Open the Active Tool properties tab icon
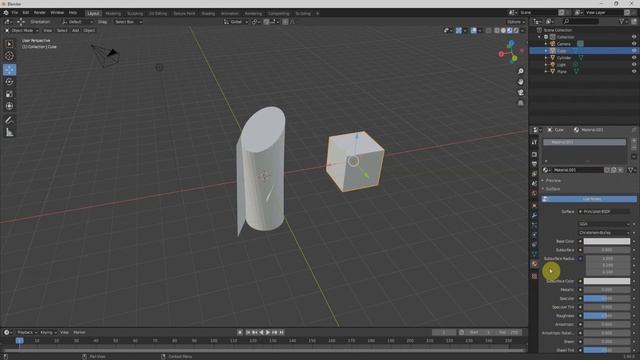Image resolution: width=640 pixels, height=360 pixels. [x=534, y=142]
